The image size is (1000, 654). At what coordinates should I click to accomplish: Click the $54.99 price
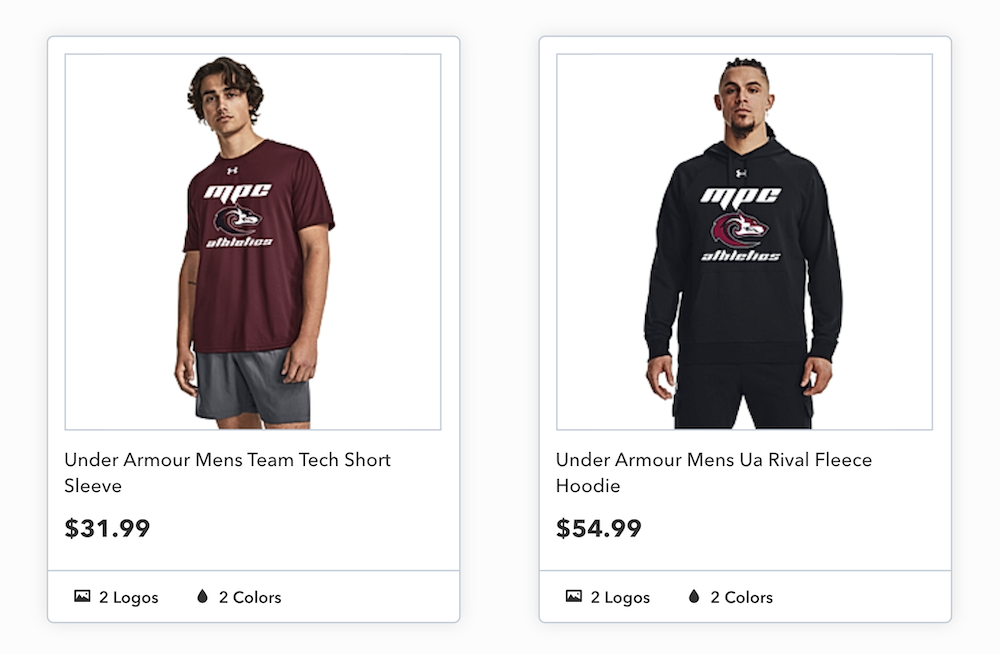tap(599, 528)
